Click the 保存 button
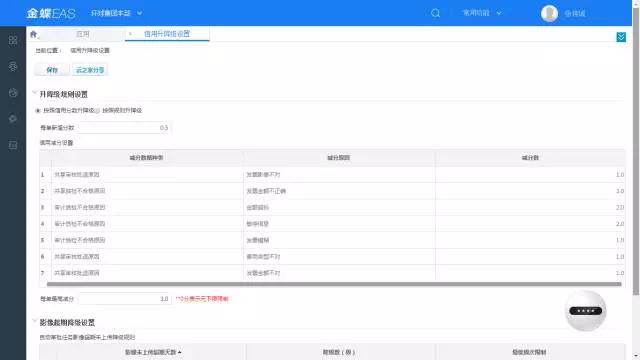 click(52, 70)
